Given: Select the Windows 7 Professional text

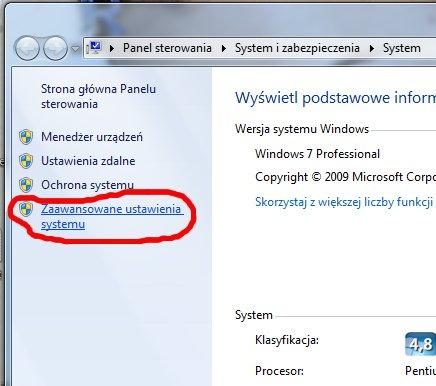Looking at the screenshot, I should (317, 154).
